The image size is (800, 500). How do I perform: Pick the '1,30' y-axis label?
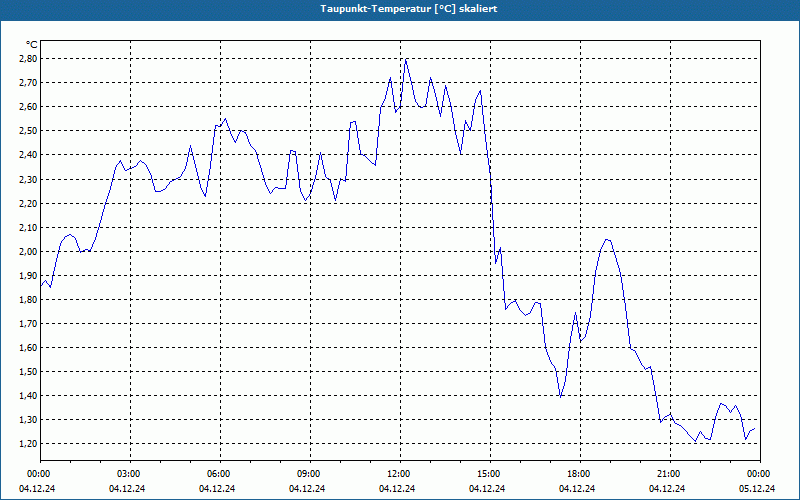tap(28, 419)
